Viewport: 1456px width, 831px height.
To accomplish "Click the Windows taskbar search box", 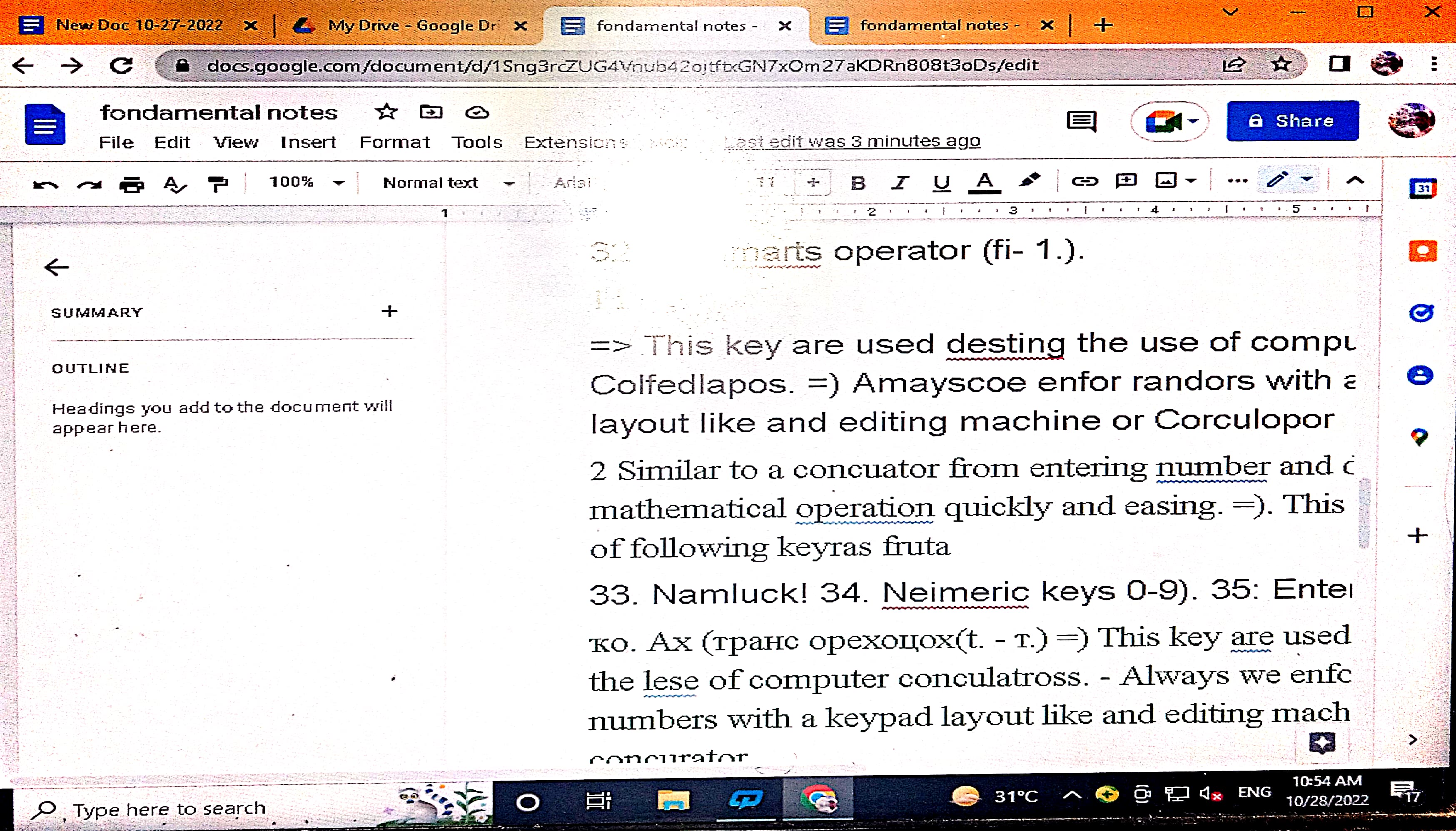I will (169, 808).
